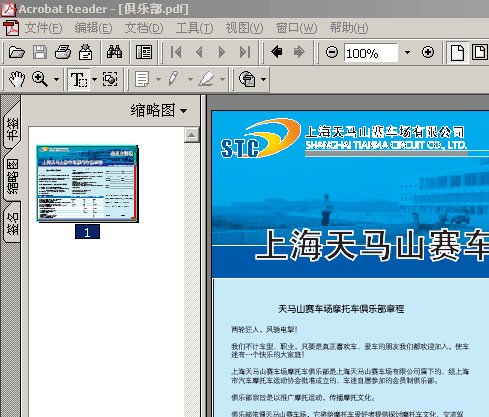The width and height of the screenshot is (489, 417).
Task: Select Actual Size page view
Action: point(457,53)
